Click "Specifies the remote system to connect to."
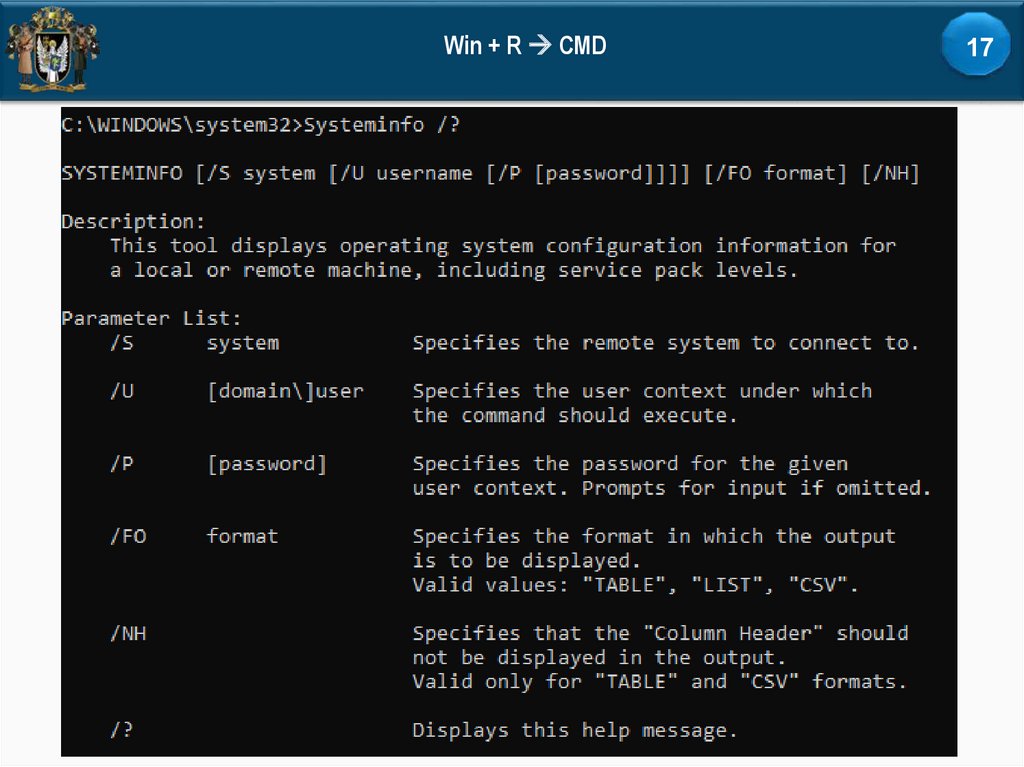This screenshot has width=1024, height=767. pos(665,343)
